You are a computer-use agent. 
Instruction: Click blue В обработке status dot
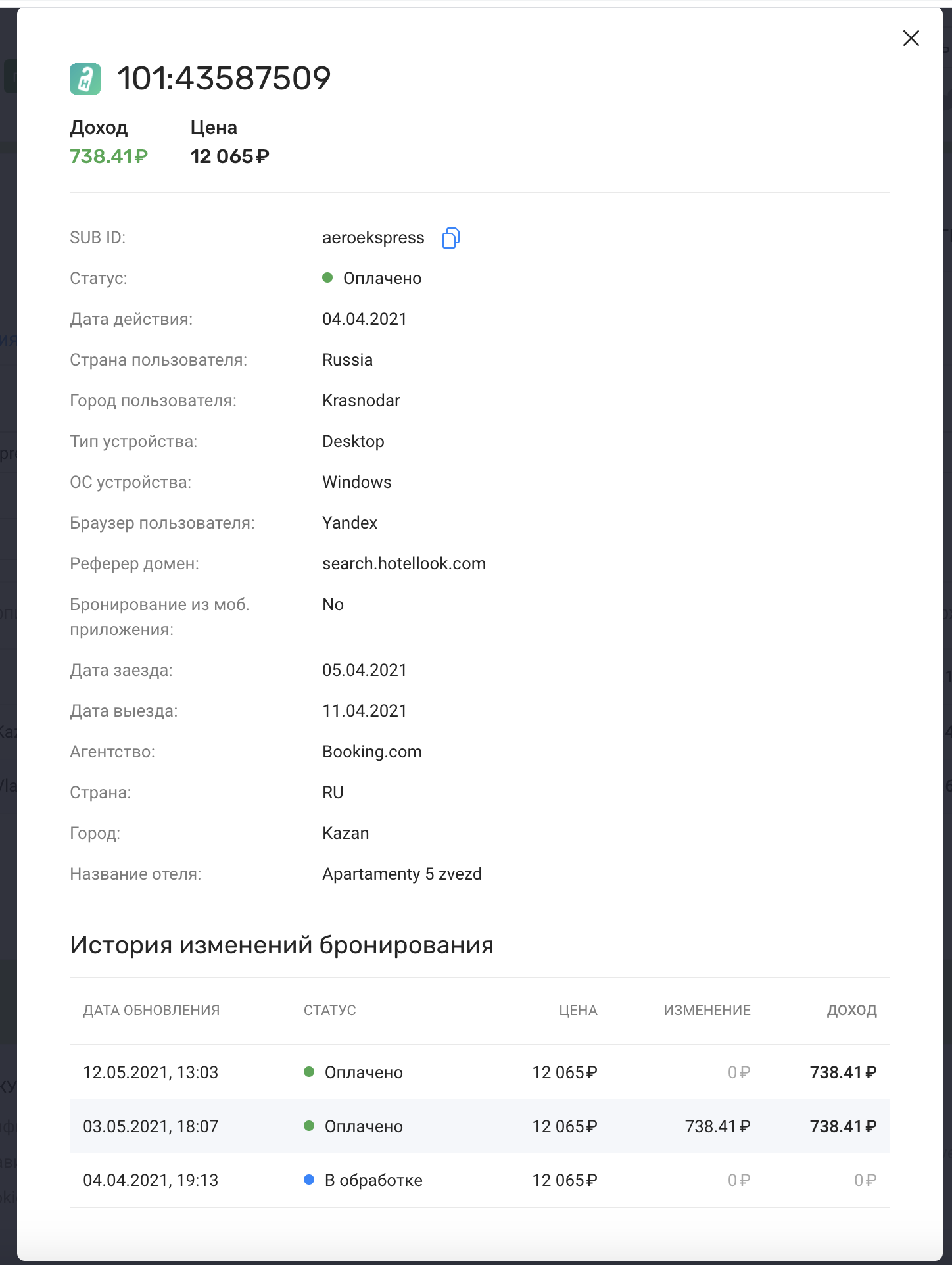tap(309, 1180)
